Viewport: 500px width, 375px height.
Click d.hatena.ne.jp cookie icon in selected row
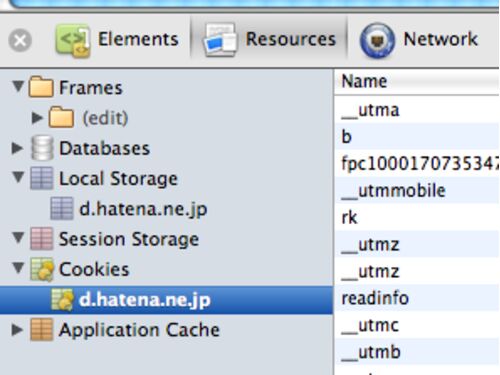tap(62, 300)
